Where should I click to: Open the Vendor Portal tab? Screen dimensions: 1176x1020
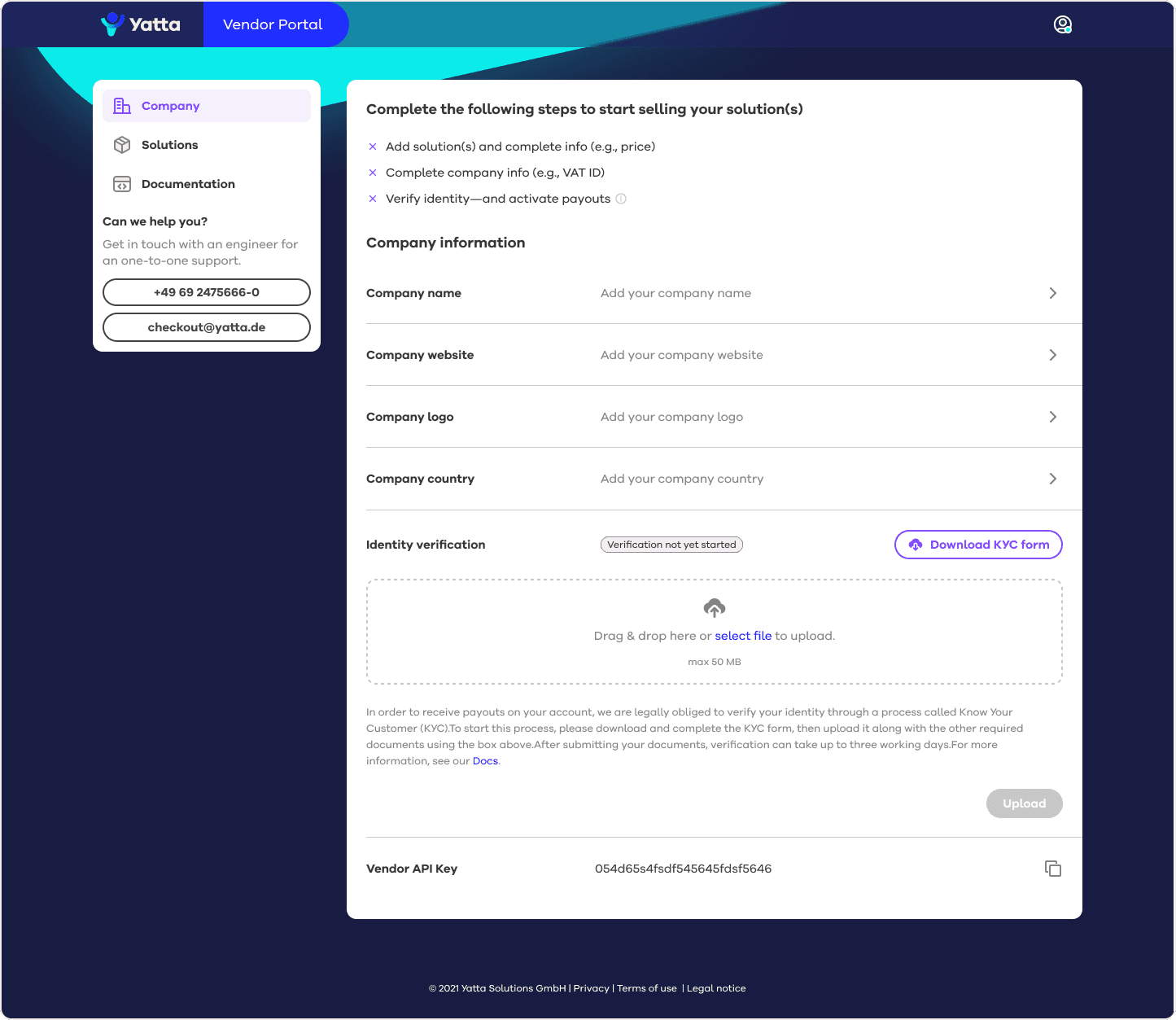pyautogui.click(x=273, y=24)
